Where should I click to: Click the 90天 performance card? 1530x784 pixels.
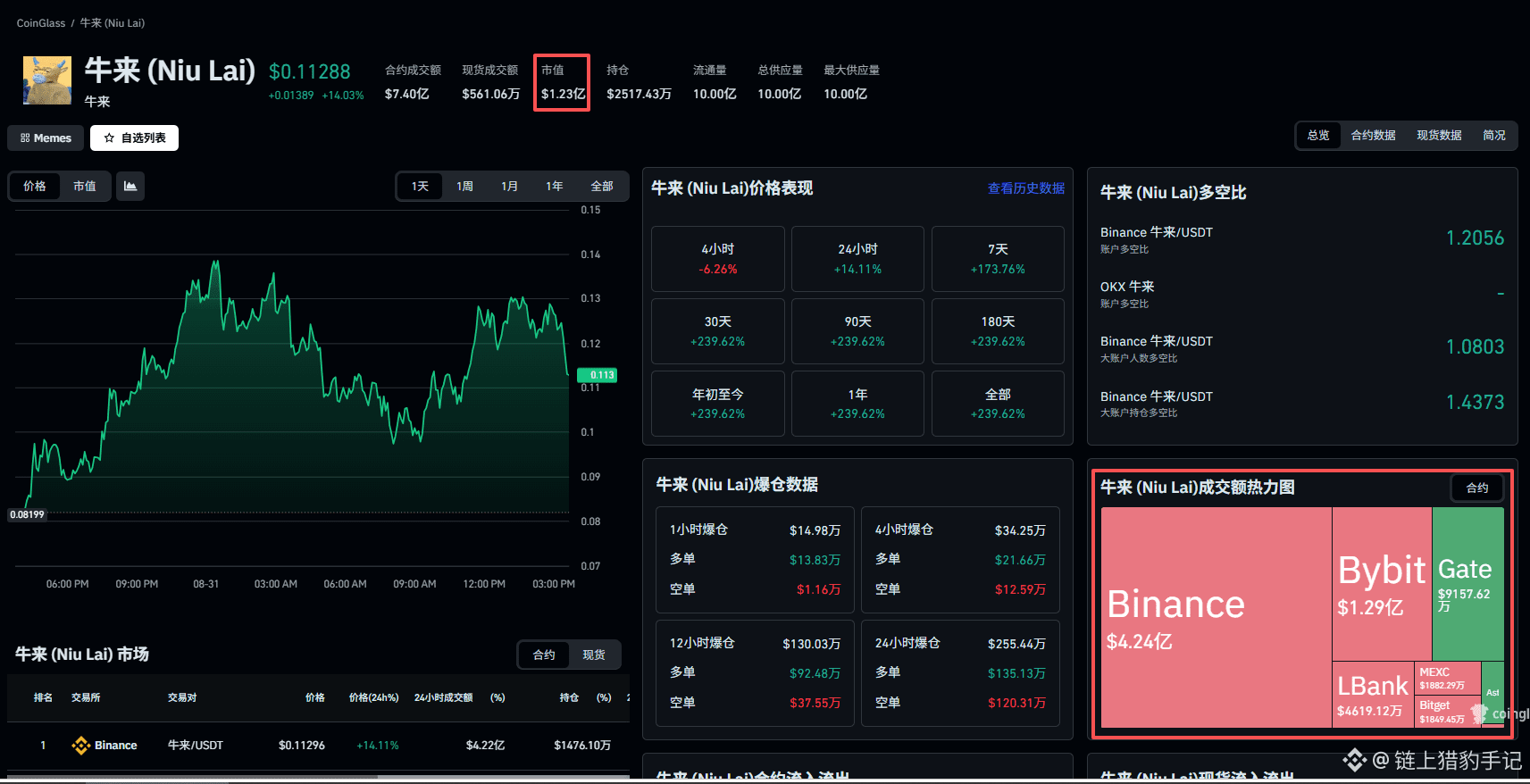click(857, 331)
